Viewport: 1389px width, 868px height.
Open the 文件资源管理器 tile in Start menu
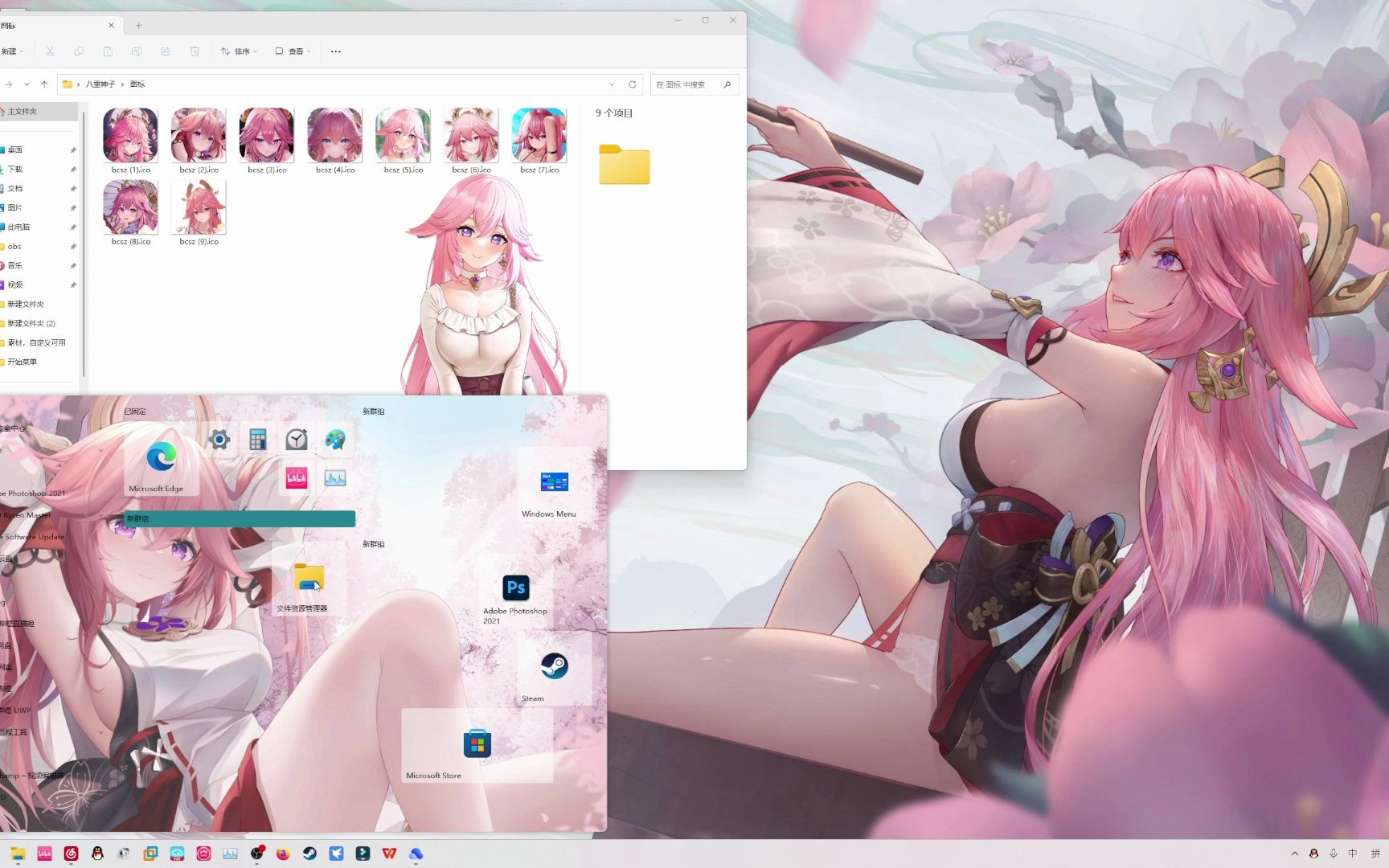309,580
